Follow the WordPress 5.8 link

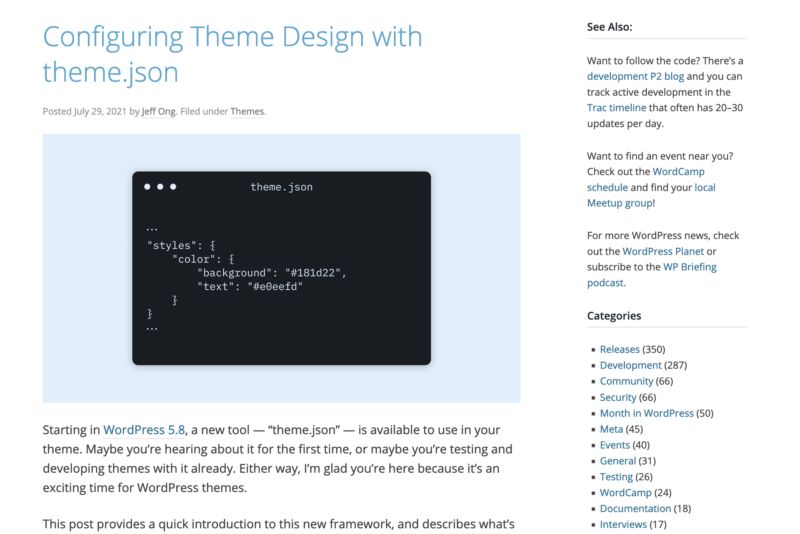click(x=144, y=430)
